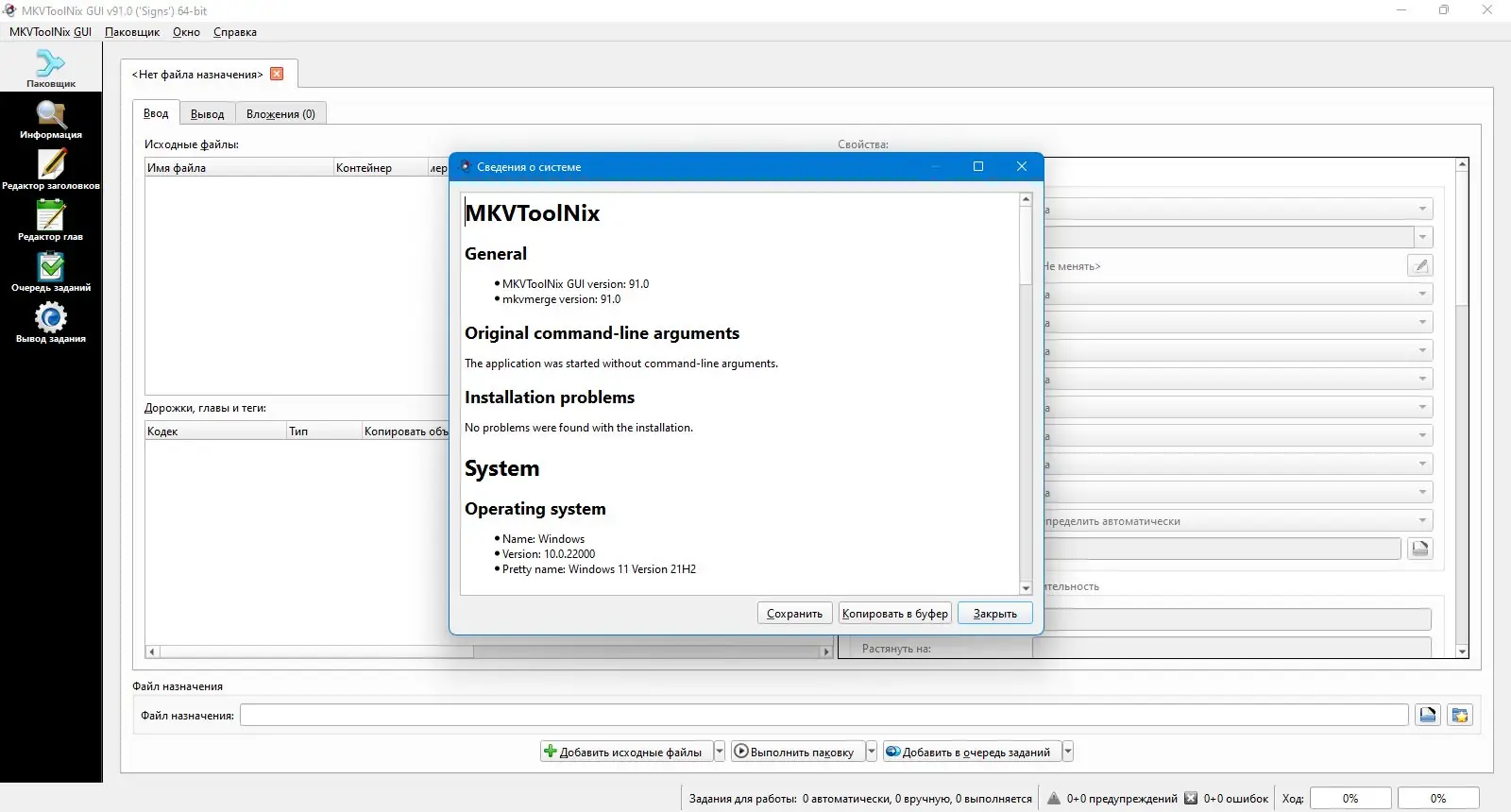
Task: Click the Кодек column header
Action: pyautogui.click(x=215, y=431)
